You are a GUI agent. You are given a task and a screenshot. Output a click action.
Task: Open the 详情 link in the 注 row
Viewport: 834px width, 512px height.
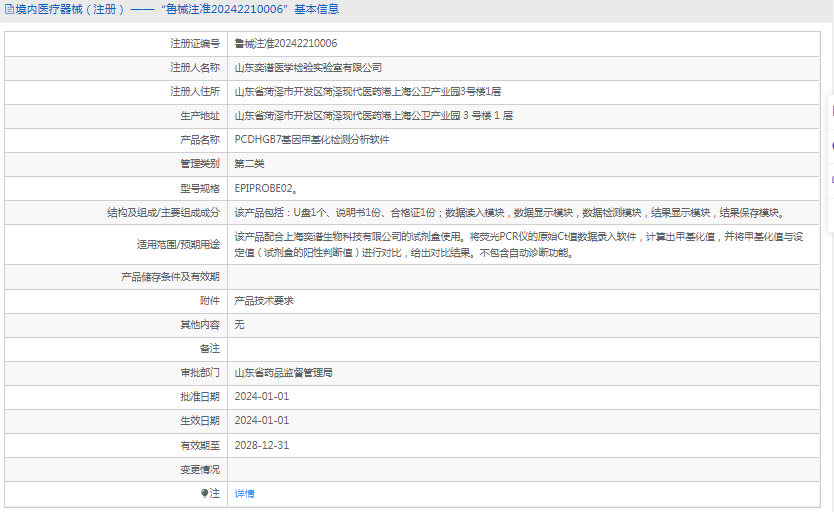pyautogui.click(x=244, y=494)
